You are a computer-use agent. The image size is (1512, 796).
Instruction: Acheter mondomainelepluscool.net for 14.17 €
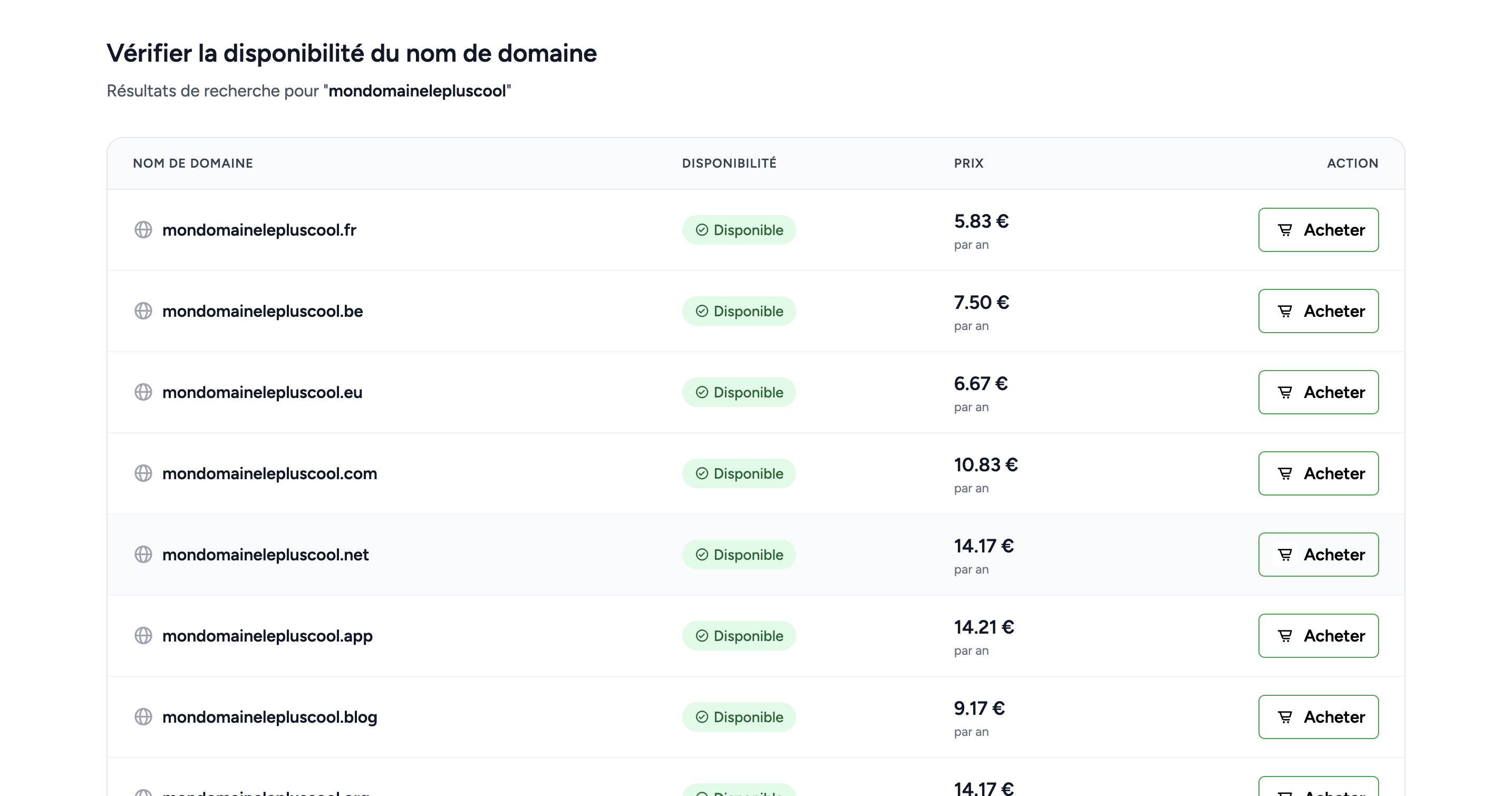(1319, 554)
